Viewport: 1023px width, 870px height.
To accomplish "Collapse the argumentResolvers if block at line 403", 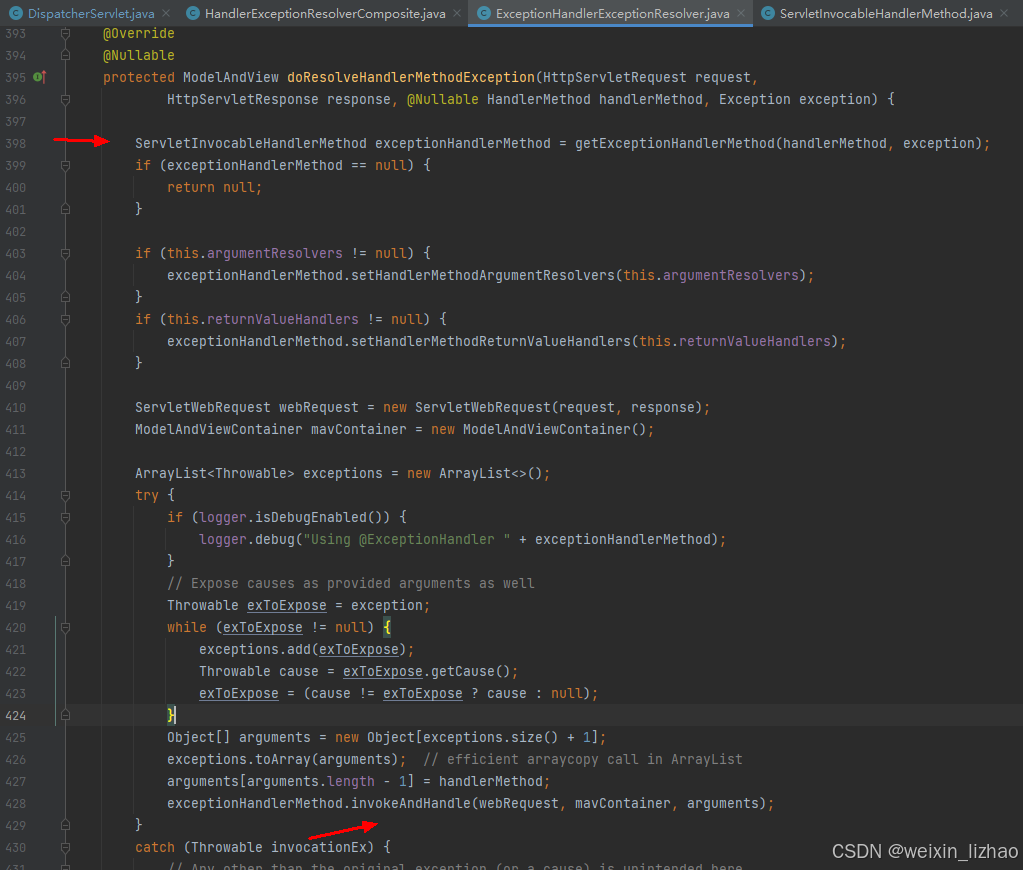I will 65,253.
